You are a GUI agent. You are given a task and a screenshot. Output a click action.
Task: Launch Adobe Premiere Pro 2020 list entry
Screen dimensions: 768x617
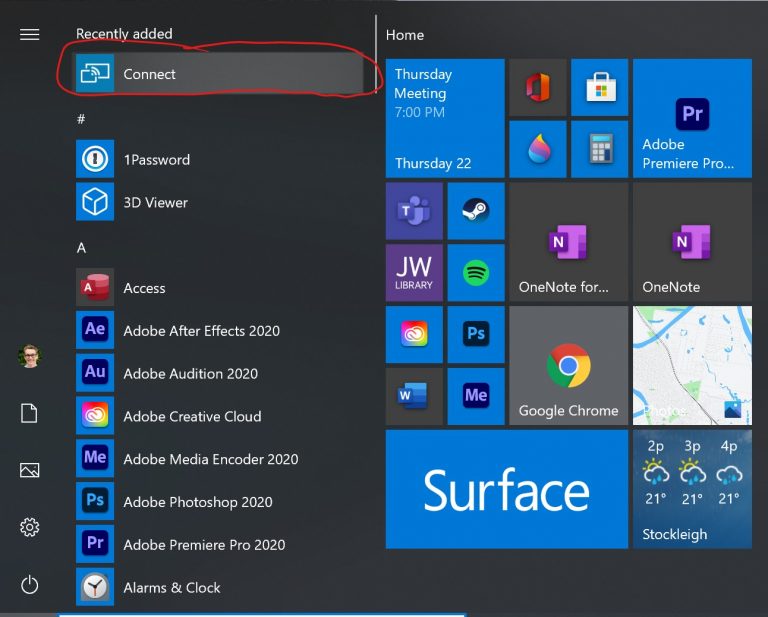pos(219,544)
